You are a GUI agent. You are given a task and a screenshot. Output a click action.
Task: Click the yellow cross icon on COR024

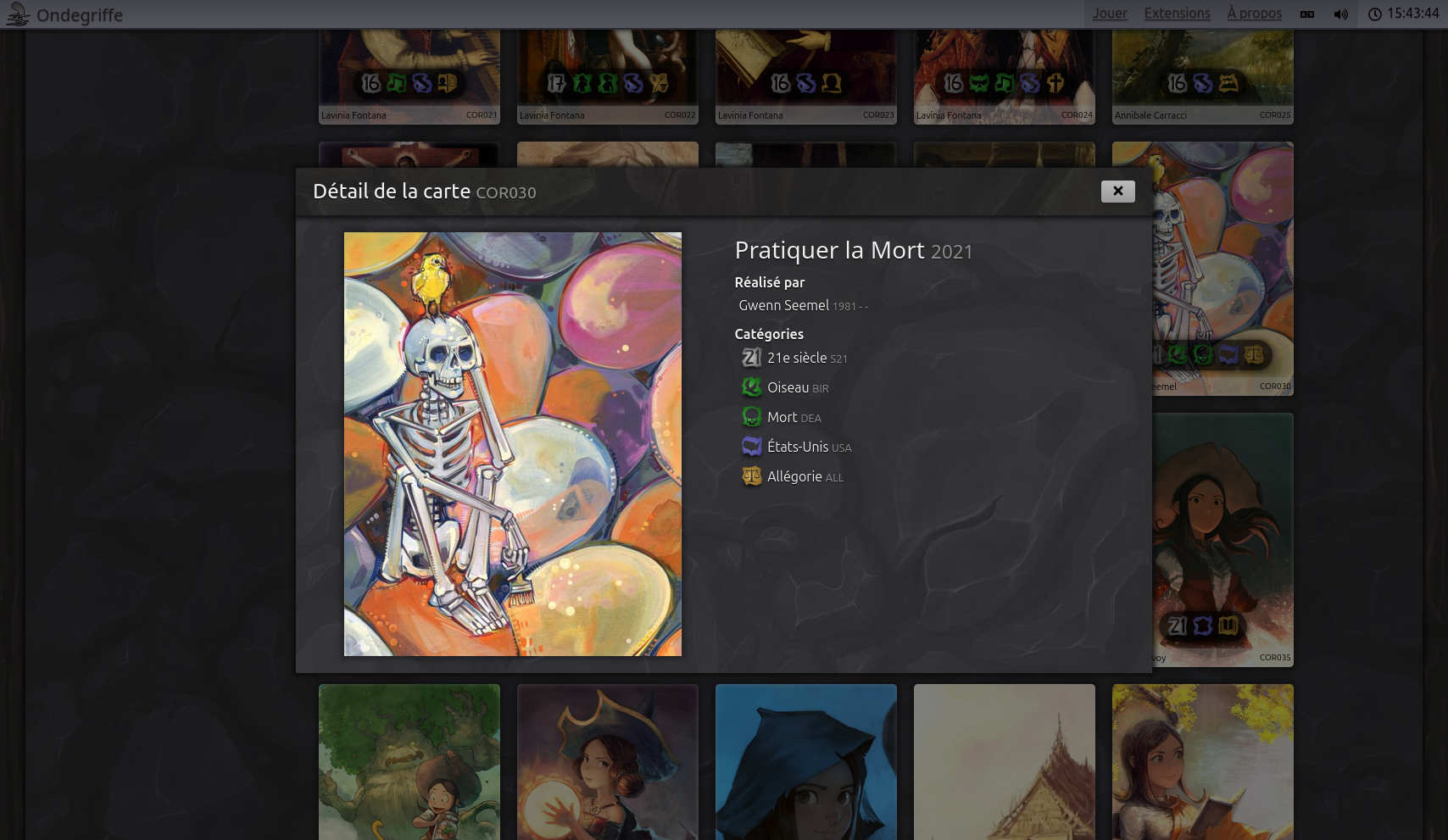click(1055, 83)
